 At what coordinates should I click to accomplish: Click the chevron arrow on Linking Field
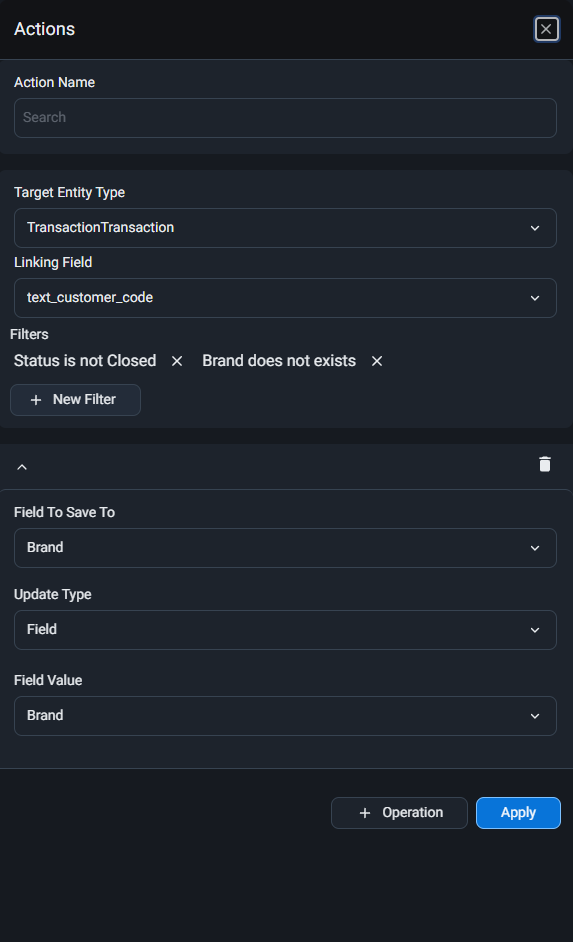pos(535,298)
